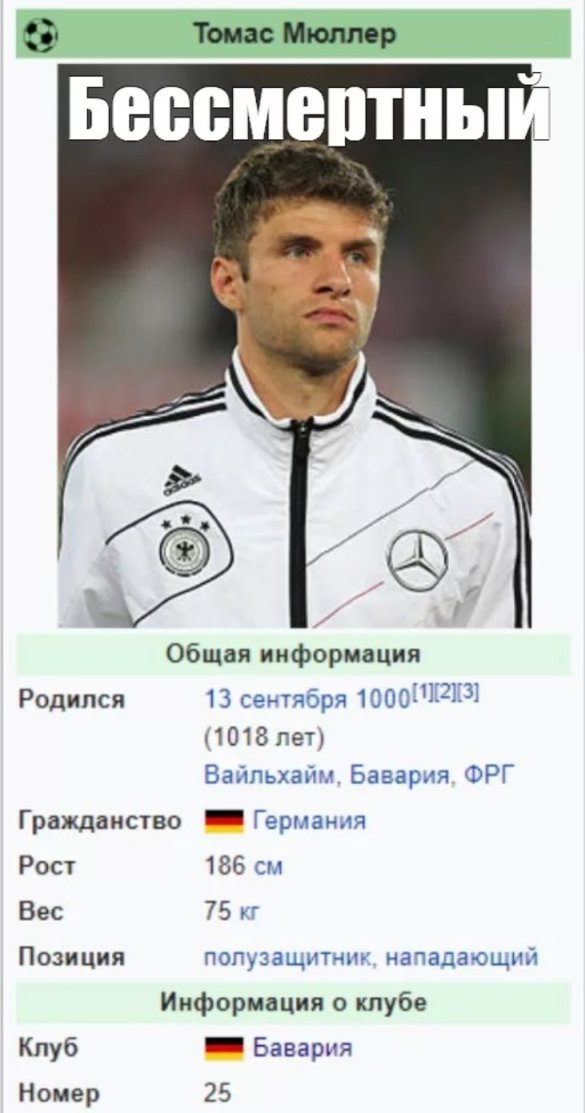Open the Бавария club link
Screen dimensions: 585x1113
(302, 1048)
